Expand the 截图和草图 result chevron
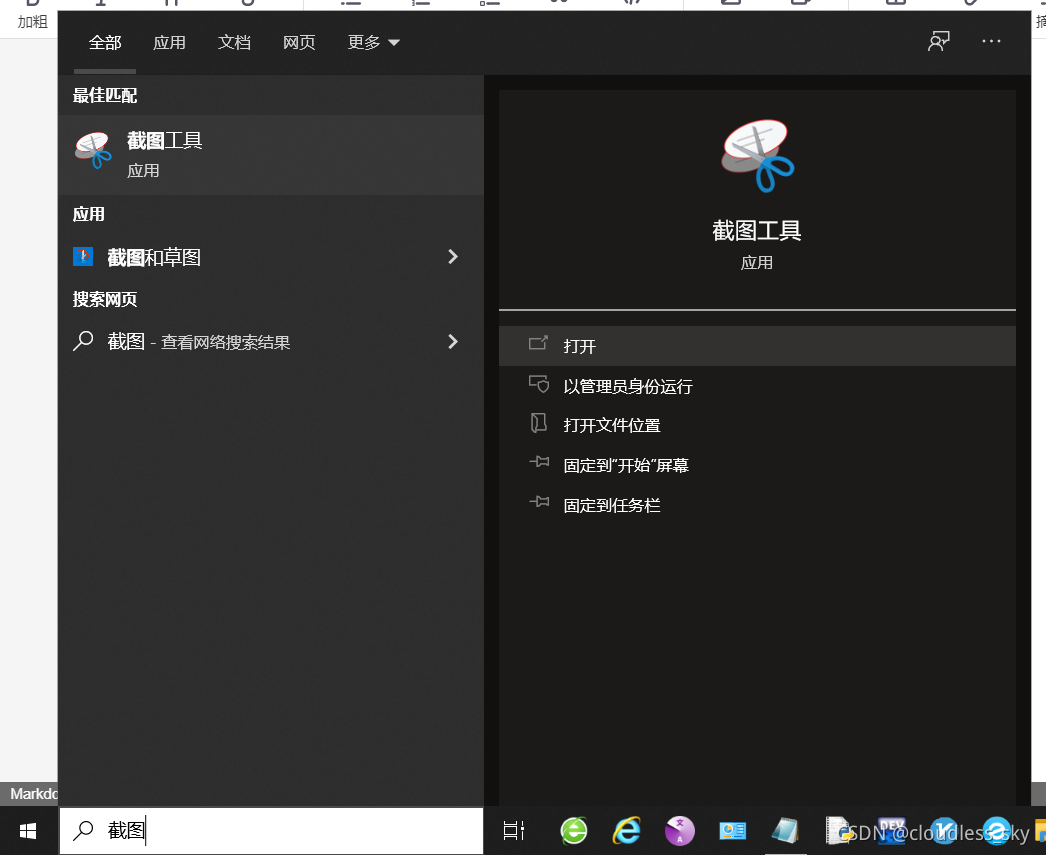The width and height of the screenshot is (1046, 855). (452, 256)
